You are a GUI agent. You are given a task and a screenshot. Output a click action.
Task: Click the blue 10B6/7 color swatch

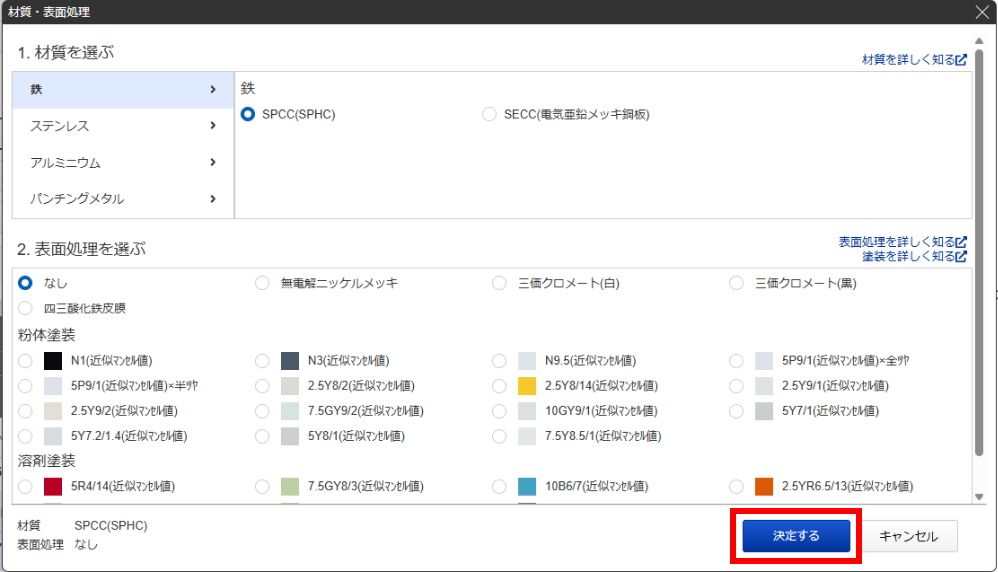[x=527, y=487]
